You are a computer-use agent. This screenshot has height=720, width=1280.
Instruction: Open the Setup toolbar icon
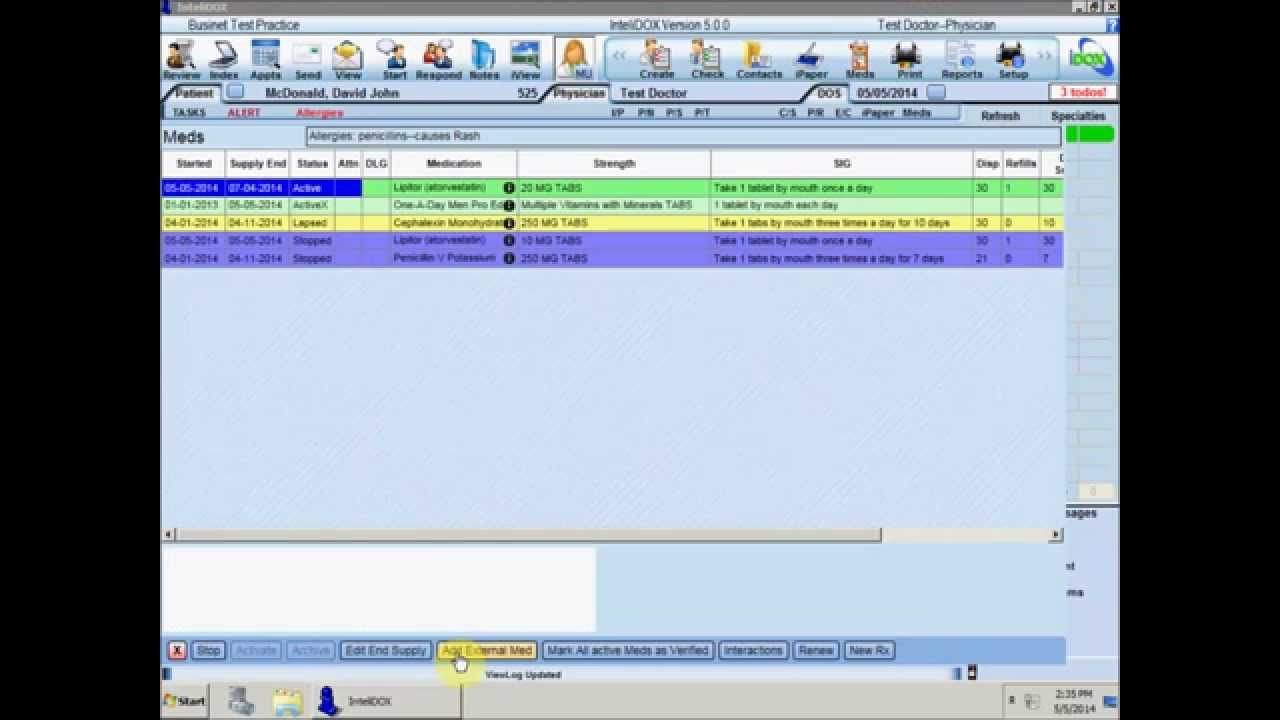(1013, 59)
